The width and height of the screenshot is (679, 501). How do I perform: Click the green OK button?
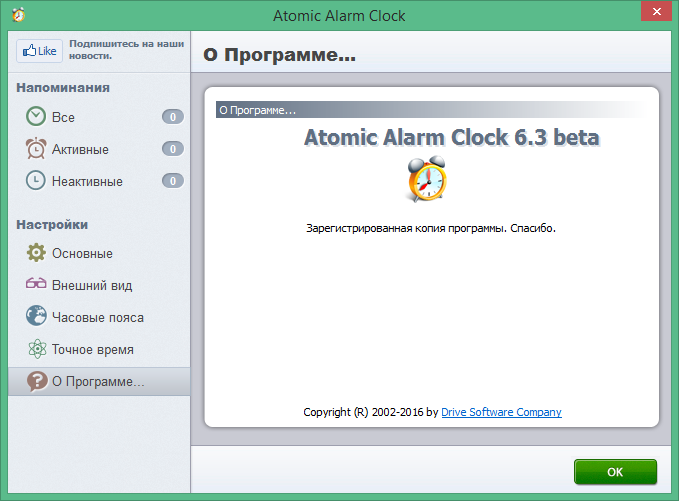point(615,472)
